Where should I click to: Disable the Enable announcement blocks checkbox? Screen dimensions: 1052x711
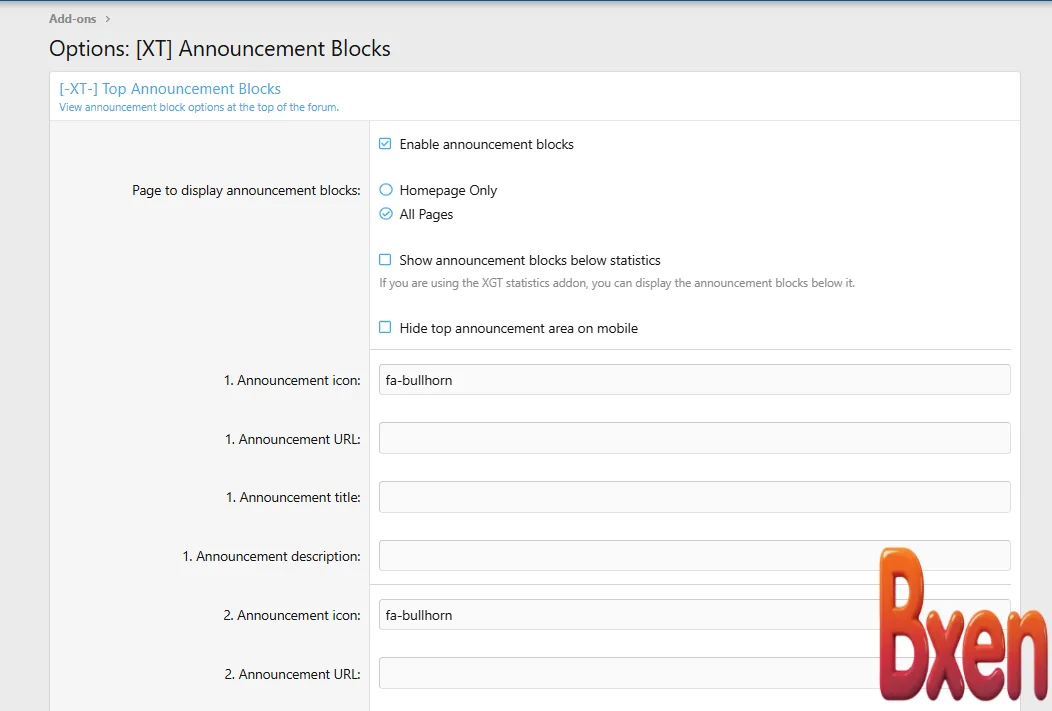pyautogui.click(x=386, y=144)
